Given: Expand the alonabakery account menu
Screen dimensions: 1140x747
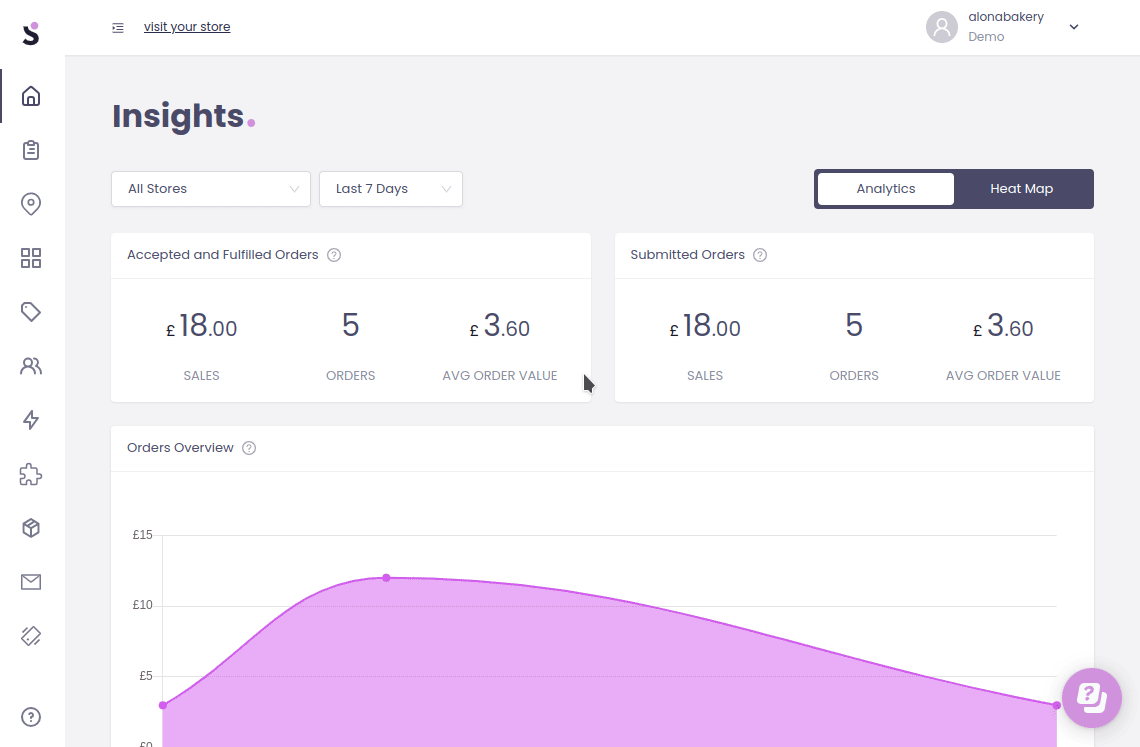Looking at the screenshot, I should click(1074, 27).
